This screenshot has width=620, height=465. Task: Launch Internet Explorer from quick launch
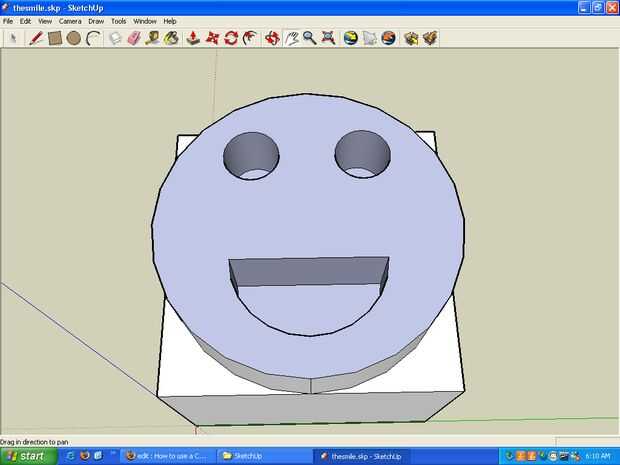click(71, 456)
